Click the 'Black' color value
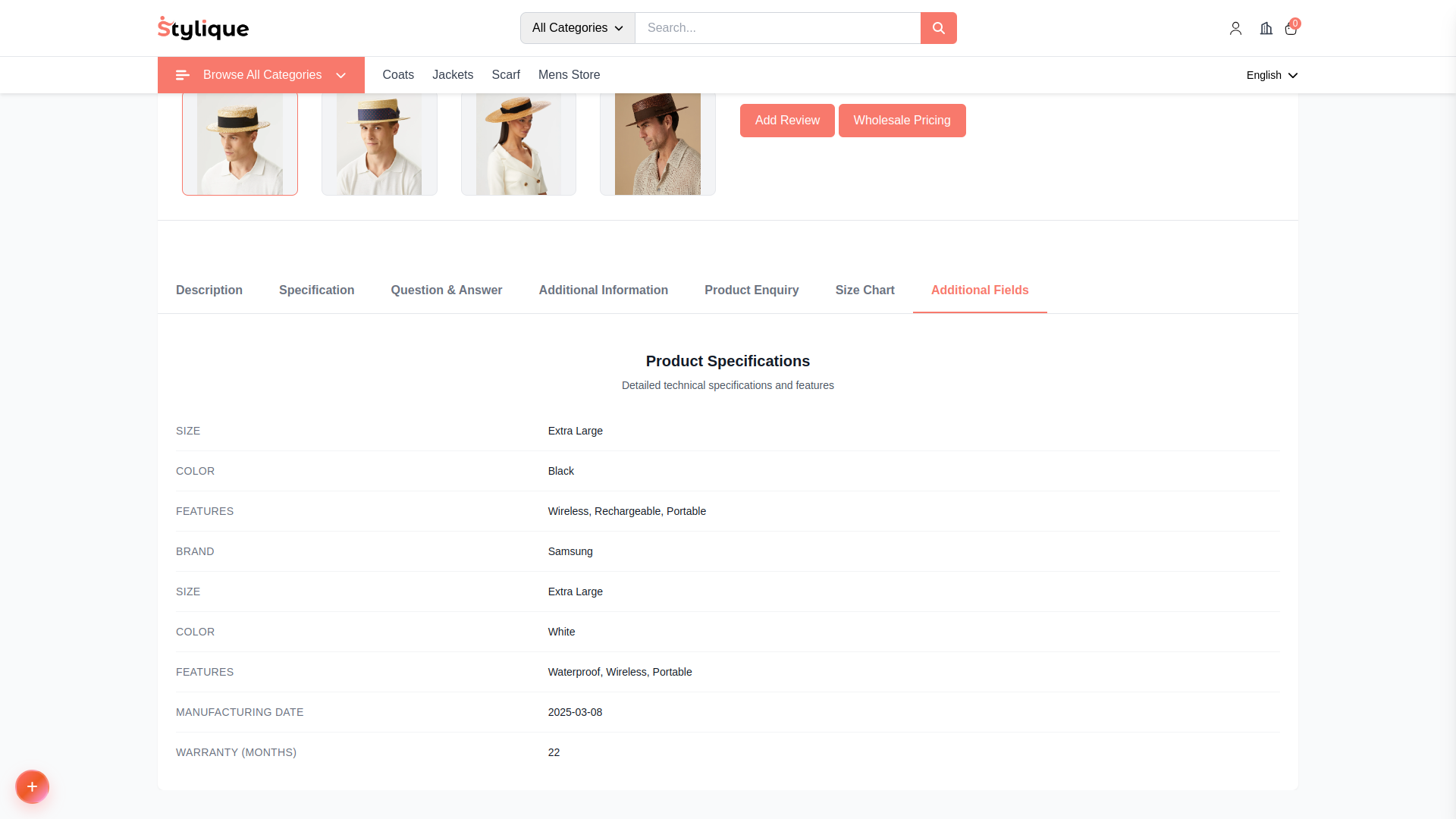 [561, 471]
